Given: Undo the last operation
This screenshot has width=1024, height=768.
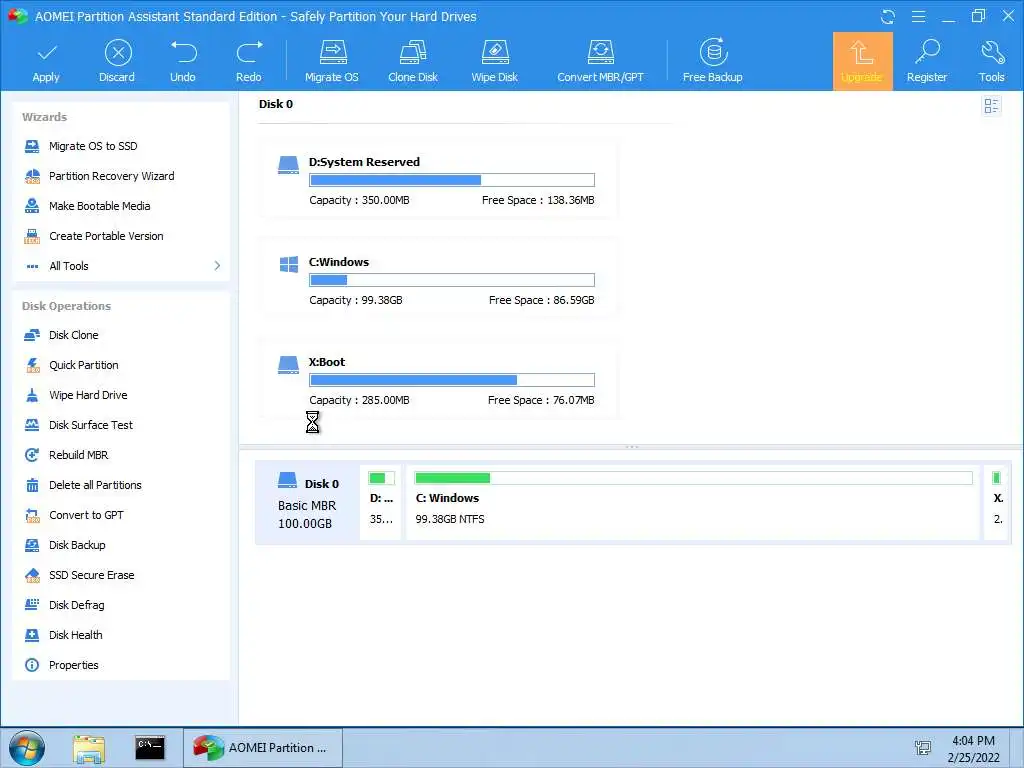Looking at the screenshot, I should 183,63.
